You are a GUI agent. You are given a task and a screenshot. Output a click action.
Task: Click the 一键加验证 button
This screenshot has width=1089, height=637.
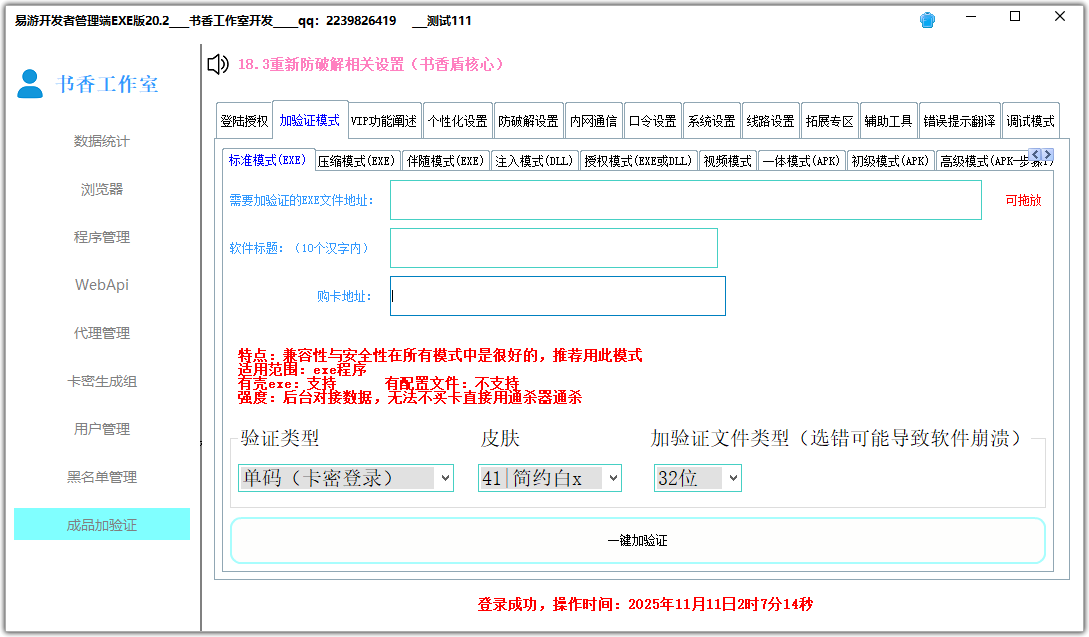point(639,540)
